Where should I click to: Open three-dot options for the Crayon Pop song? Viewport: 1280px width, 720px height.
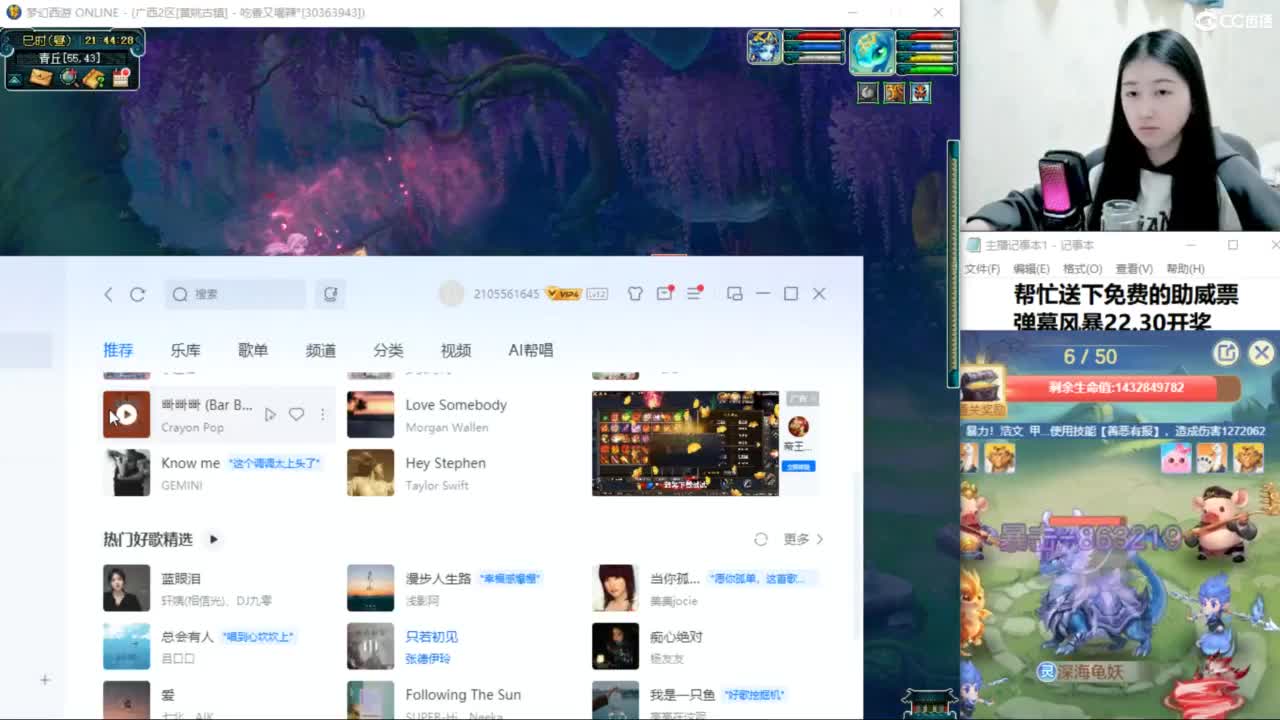coord(322,414)
